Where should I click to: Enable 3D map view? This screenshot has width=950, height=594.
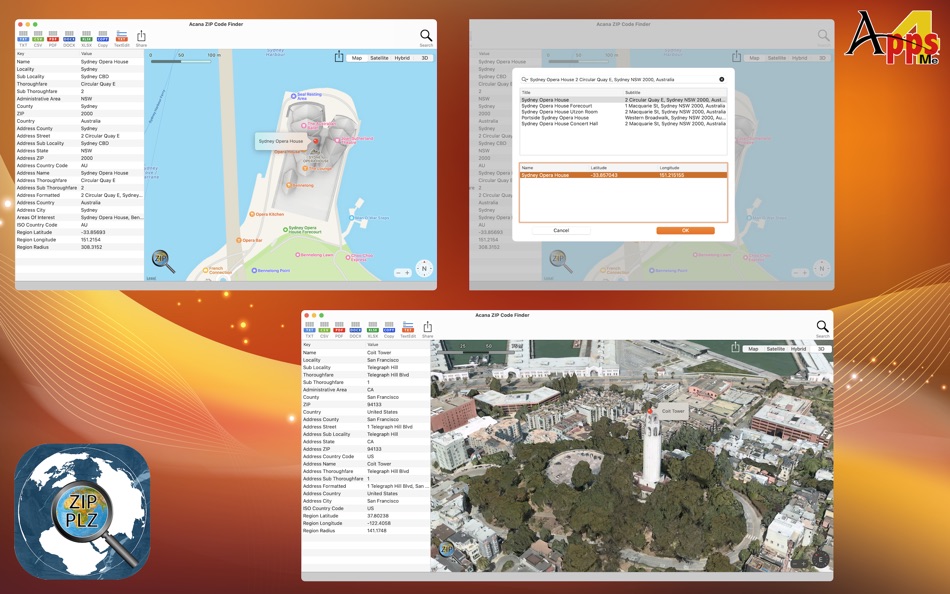point(425,57)
